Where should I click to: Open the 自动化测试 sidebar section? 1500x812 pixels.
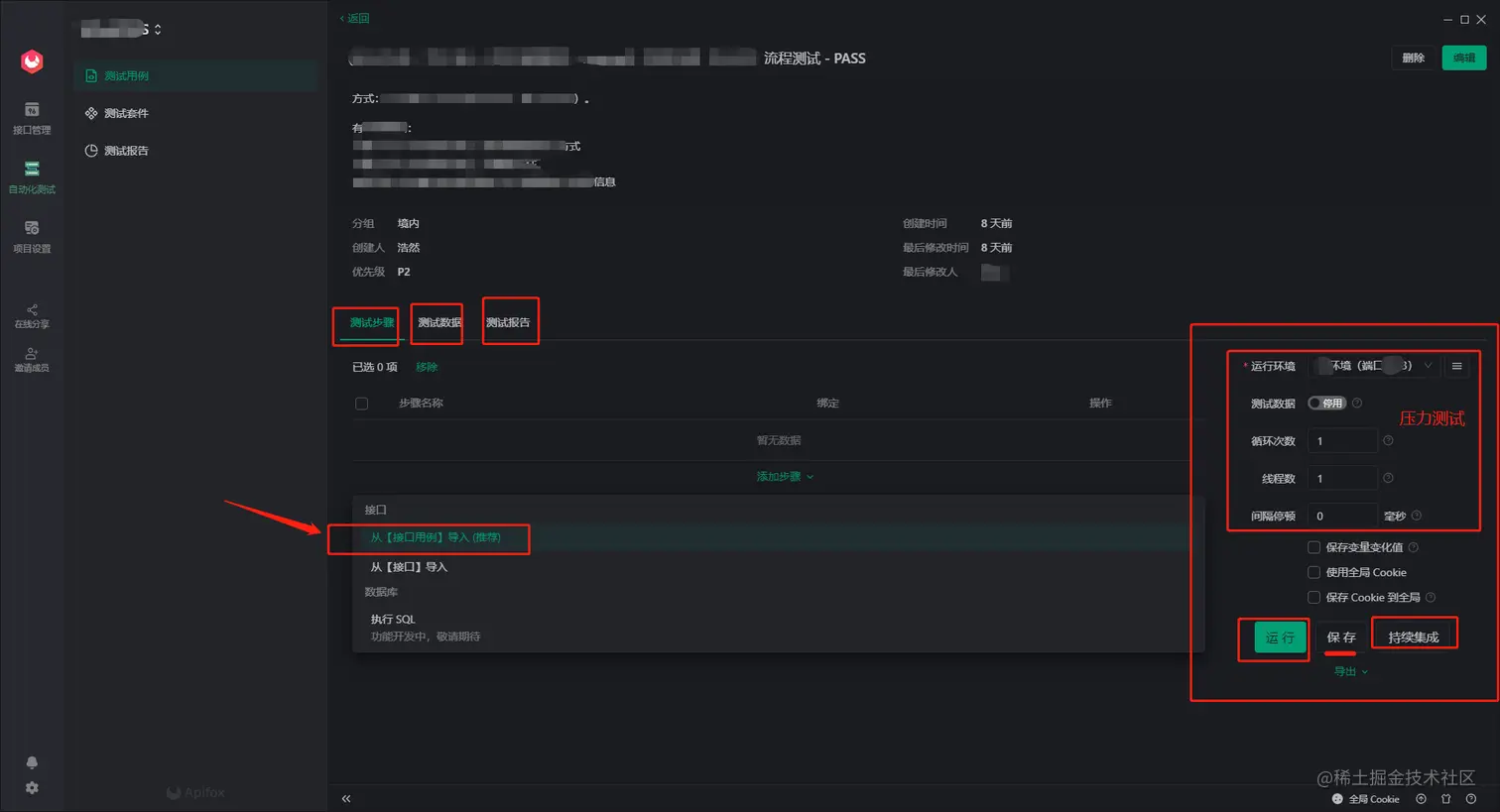coord(32,177)
